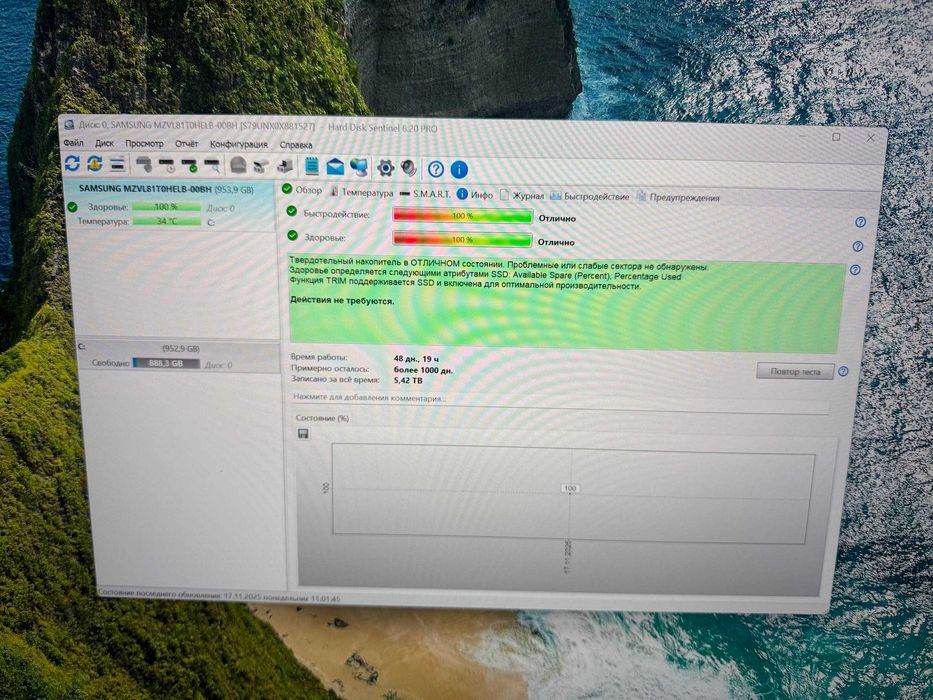The height and width of the screenshot is (700, 933).
Task: Click the gray dome-shaped toolbar icon
Action: click(238, 165)
